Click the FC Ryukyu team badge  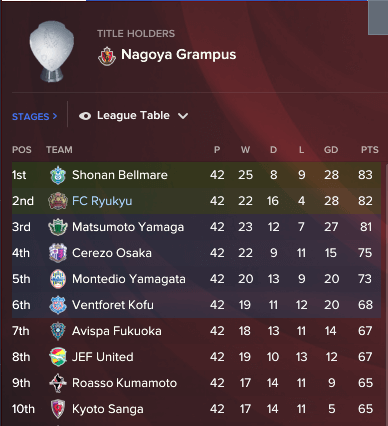click(x=58, y=201)
